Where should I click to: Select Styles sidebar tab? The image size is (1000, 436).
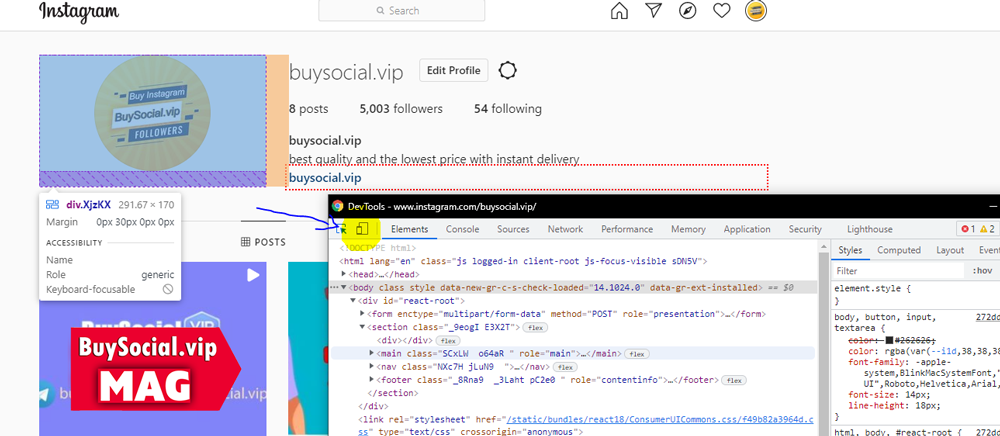point(849,251)
